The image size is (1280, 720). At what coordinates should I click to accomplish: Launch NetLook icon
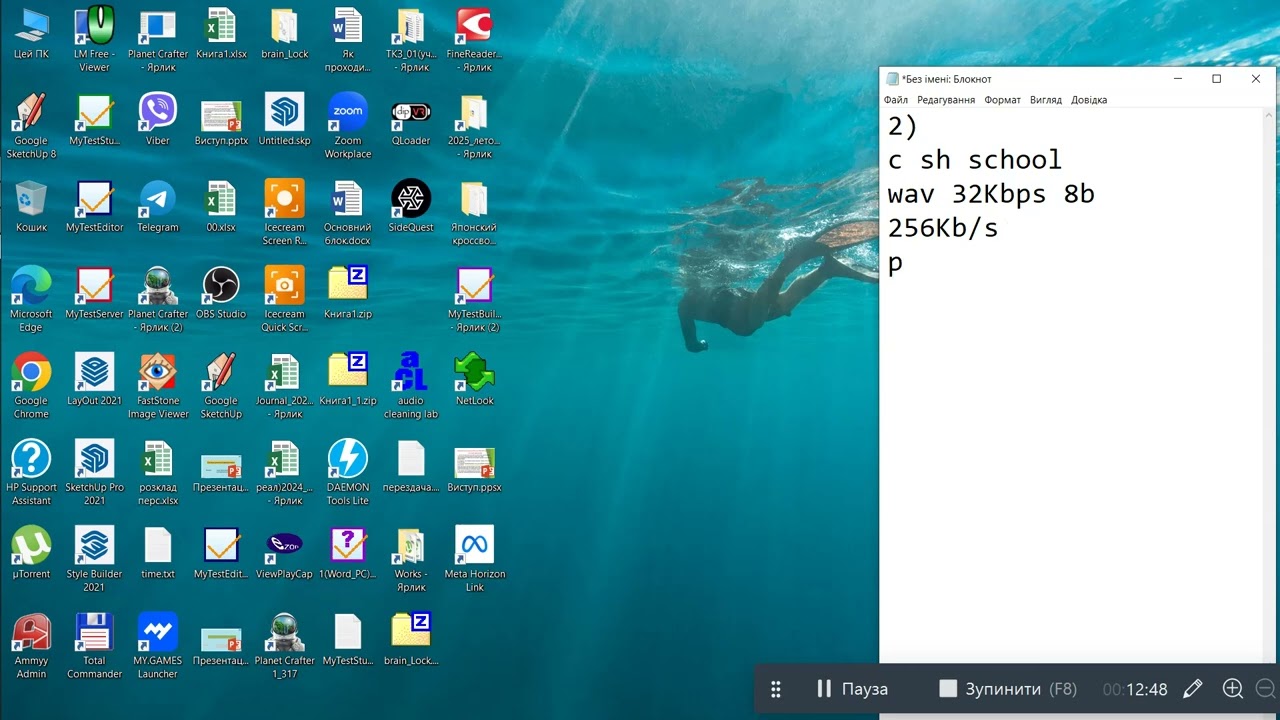[474, 379]
